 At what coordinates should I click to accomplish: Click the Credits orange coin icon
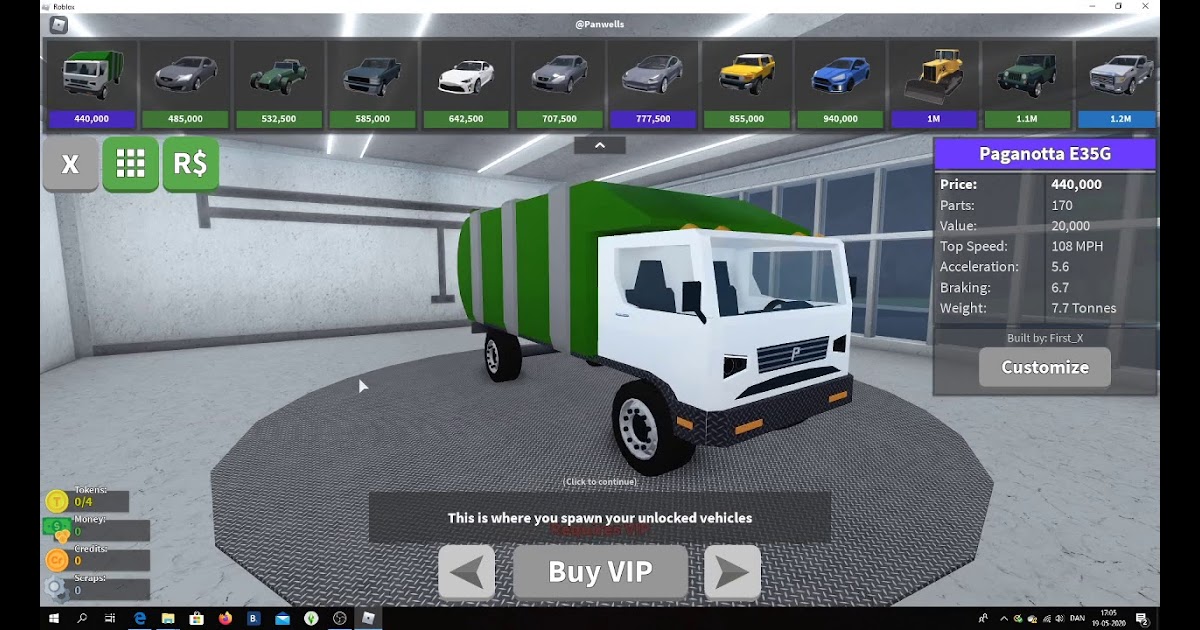tap(57, 560)
